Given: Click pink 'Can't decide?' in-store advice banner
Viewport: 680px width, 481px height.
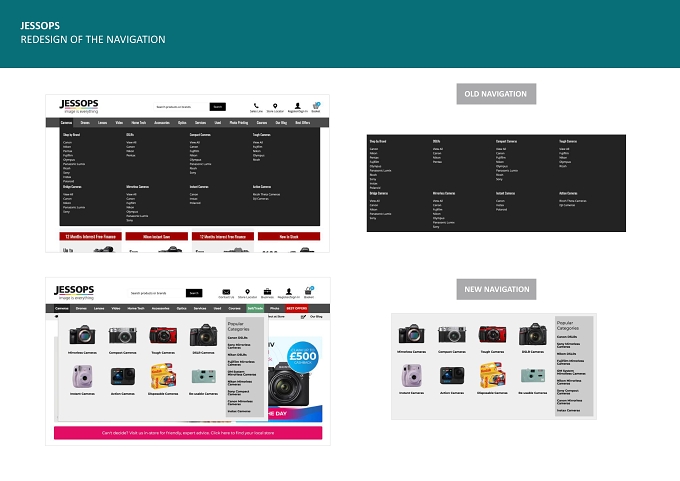Looking at the screenshot, I should pos(188,433).
